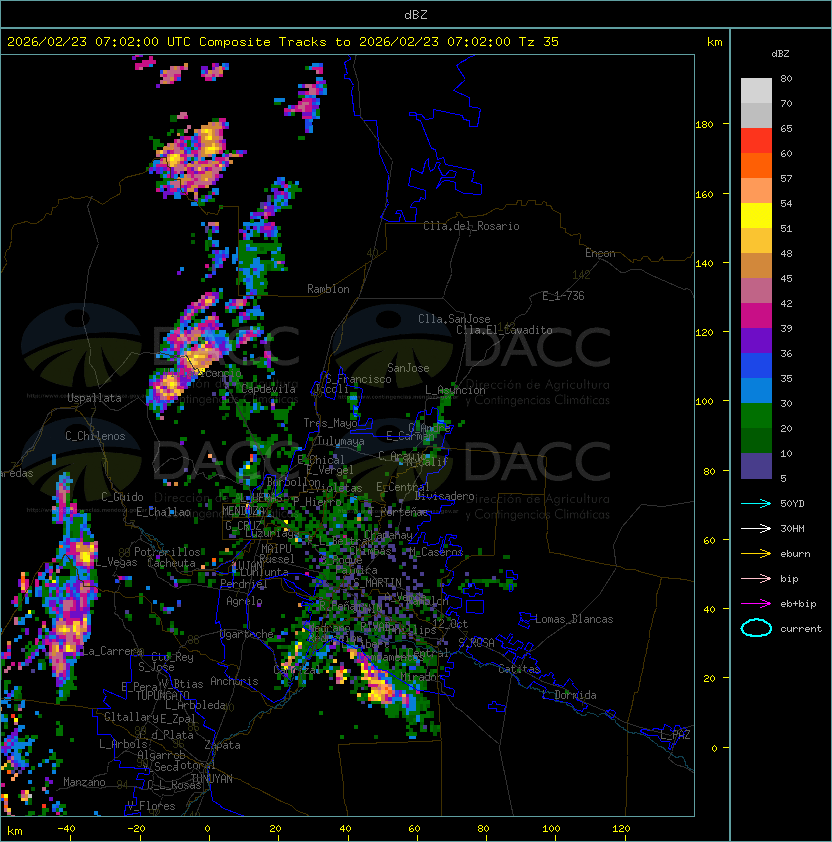Image resolution: width=832 pixels, height=842 pixels.
Task: Click the 'Composite Tracks' timestamp header line
Action: [x=283, y=42]
